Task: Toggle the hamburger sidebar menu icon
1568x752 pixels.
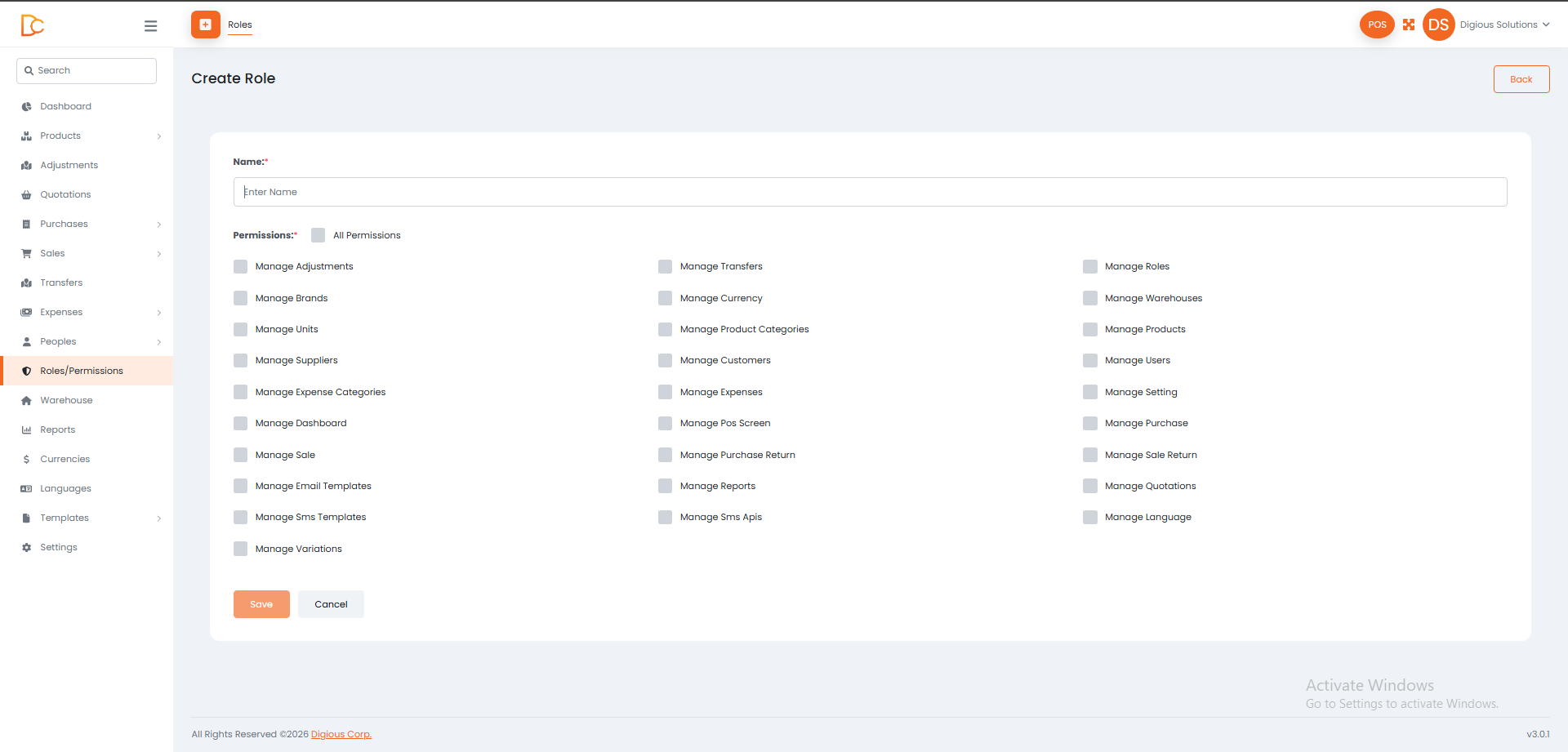Action: click(150, 26)
